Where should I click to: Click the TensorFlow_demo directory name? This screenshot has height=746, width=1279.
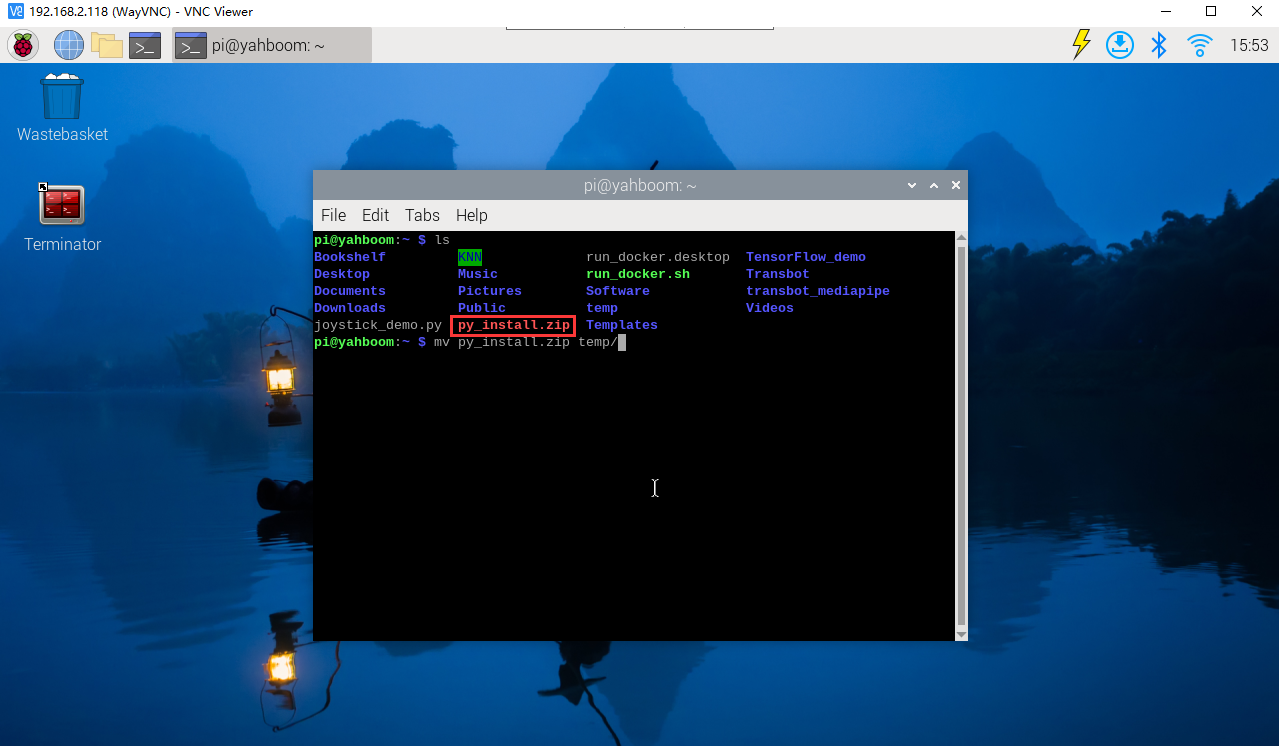(806, 257)
